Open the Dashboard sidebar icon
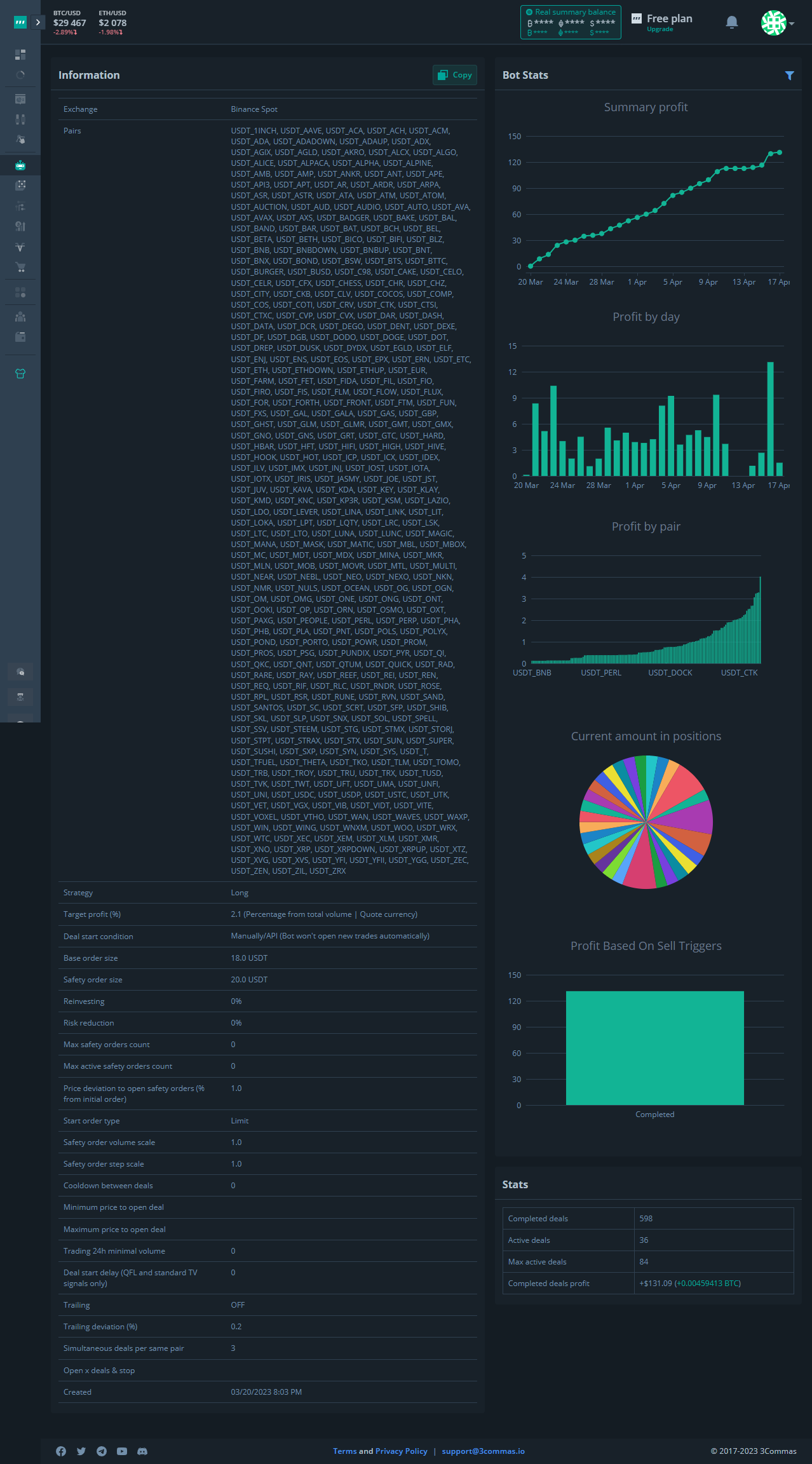The image size is (812, 1464). (x=20, y=55)
